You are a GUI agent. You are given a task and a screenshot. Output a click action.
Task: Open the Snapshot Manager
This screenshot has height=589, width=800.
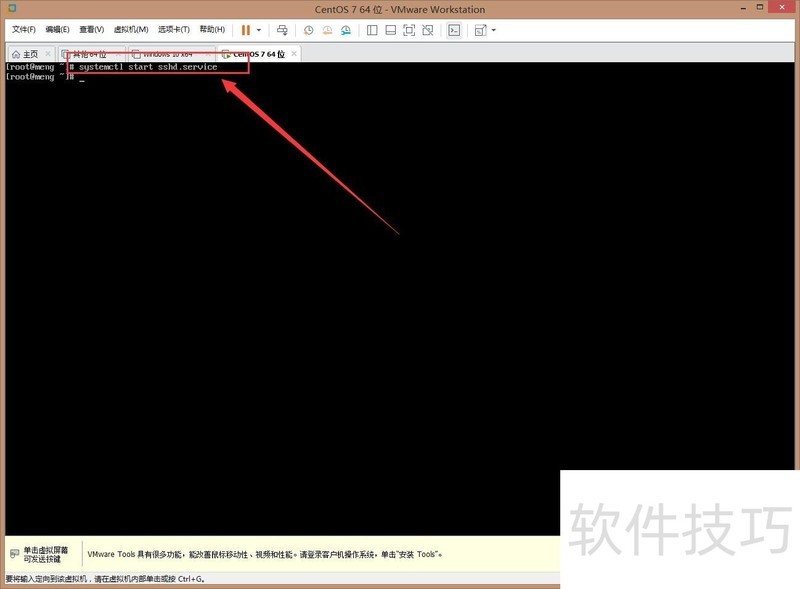coord(345,30)
